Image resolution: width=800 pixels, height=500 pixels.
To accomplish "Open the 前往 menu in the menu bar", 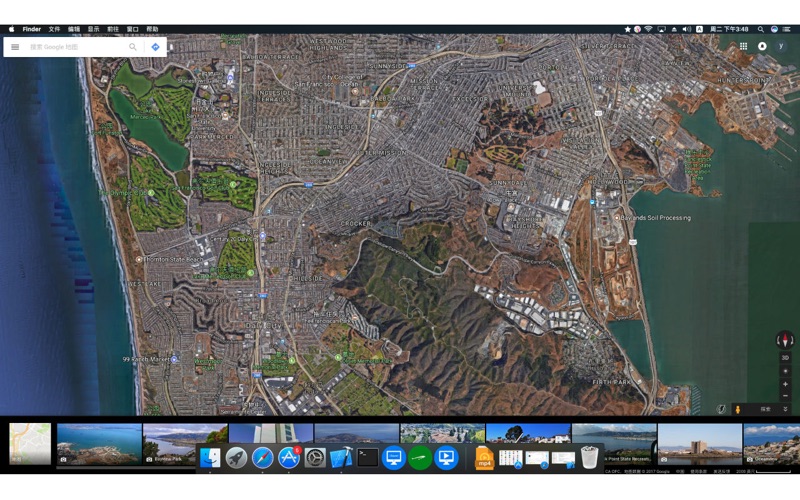I will coord(113,29).
